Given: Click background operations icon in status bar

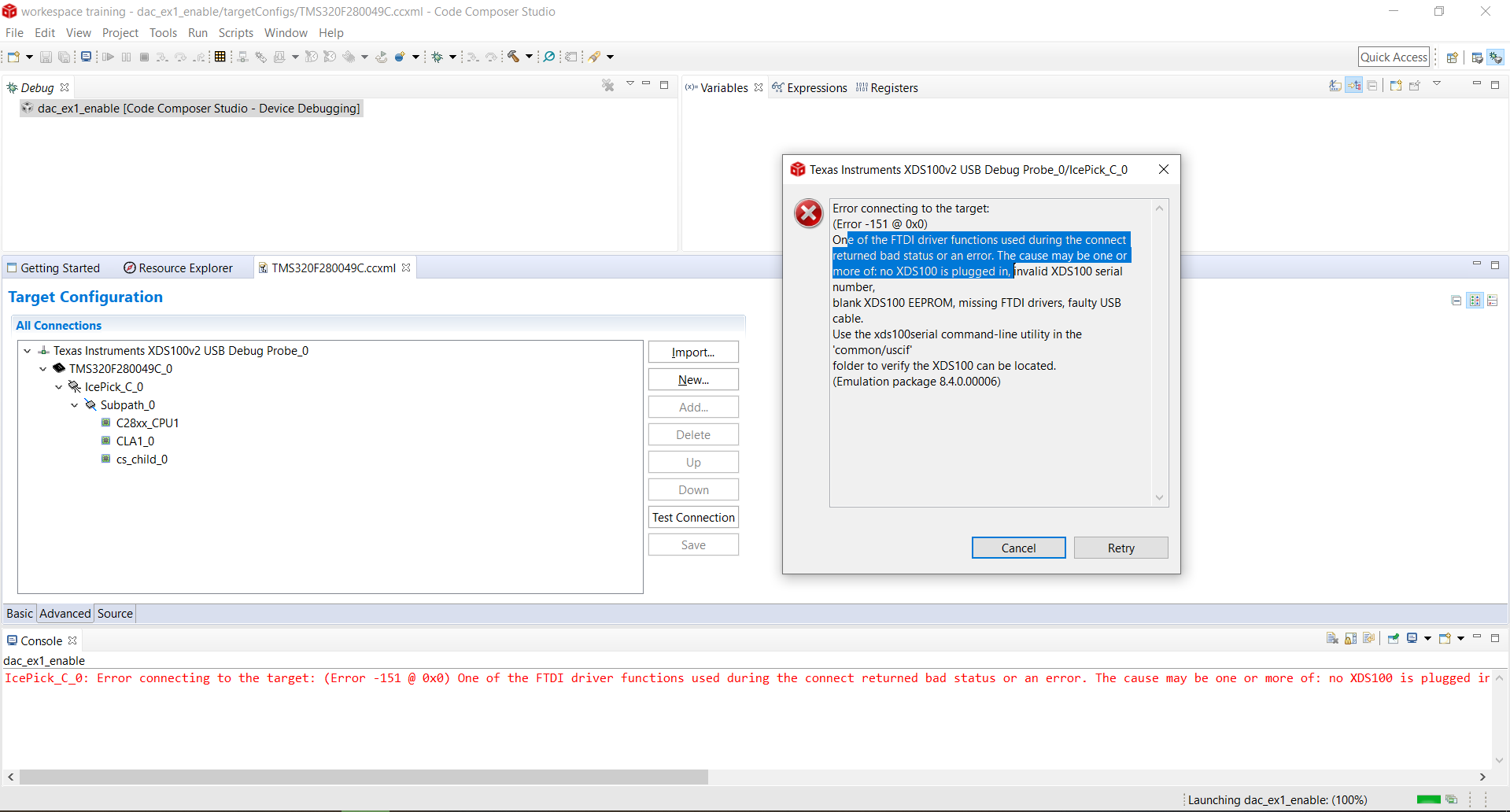Looking at the screenshot, I should (1452, 799).
